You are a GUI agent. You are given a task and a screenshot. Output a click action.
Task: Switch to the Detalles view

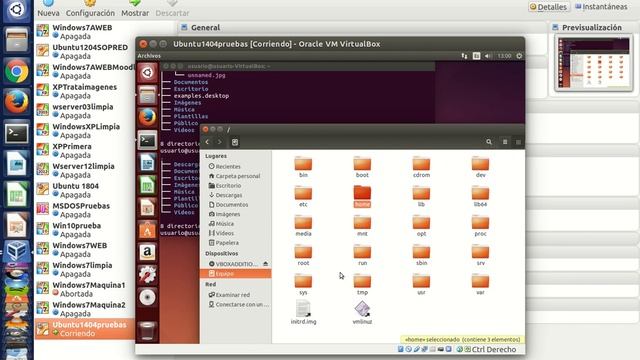[548, 7]
